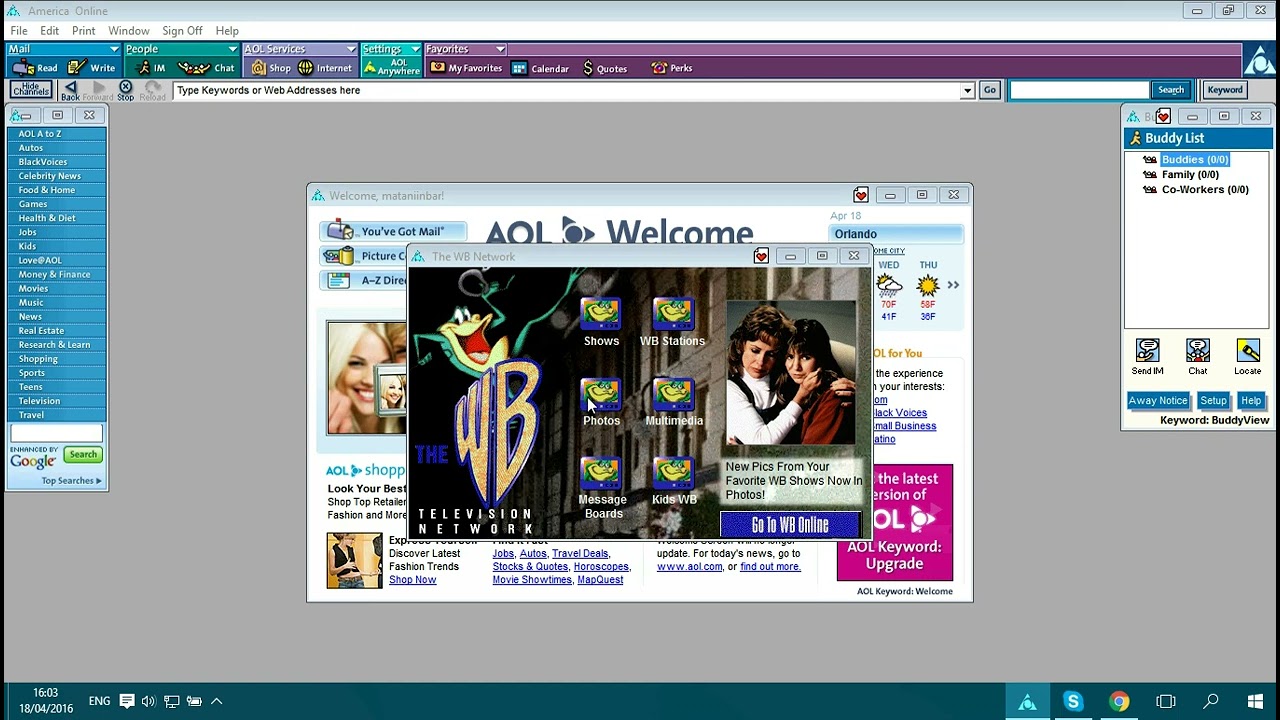The width and height of the screenshot is (1280, 720).
Task: Open the Perks toolbar button
Action: [x=671, y=68]
